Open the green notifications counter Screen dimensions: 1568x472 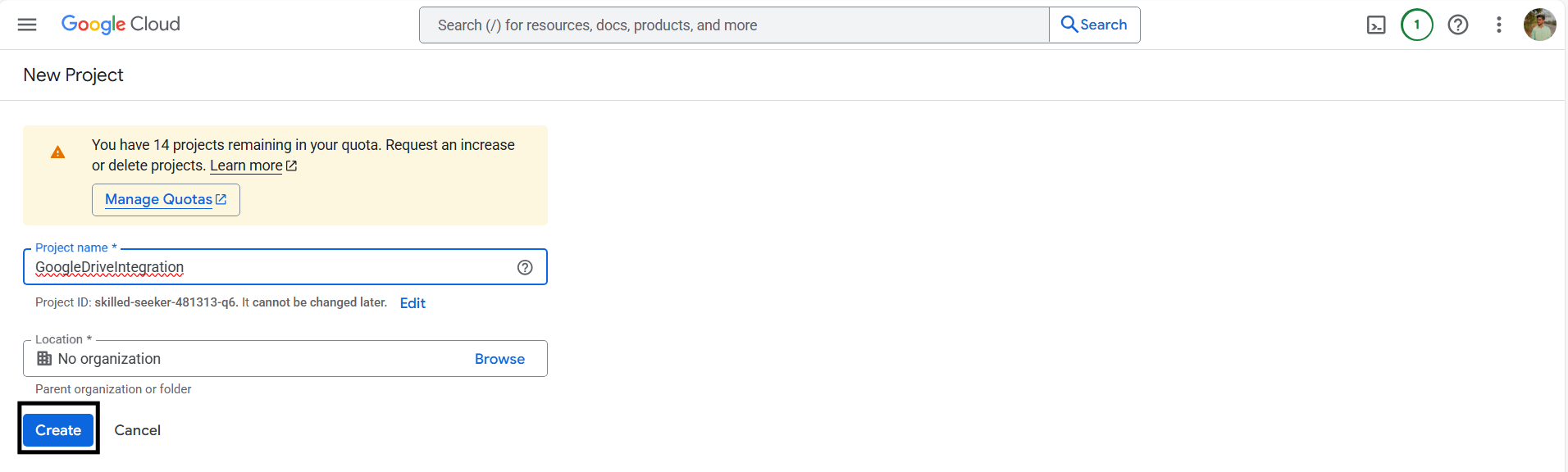point(1416,25)
